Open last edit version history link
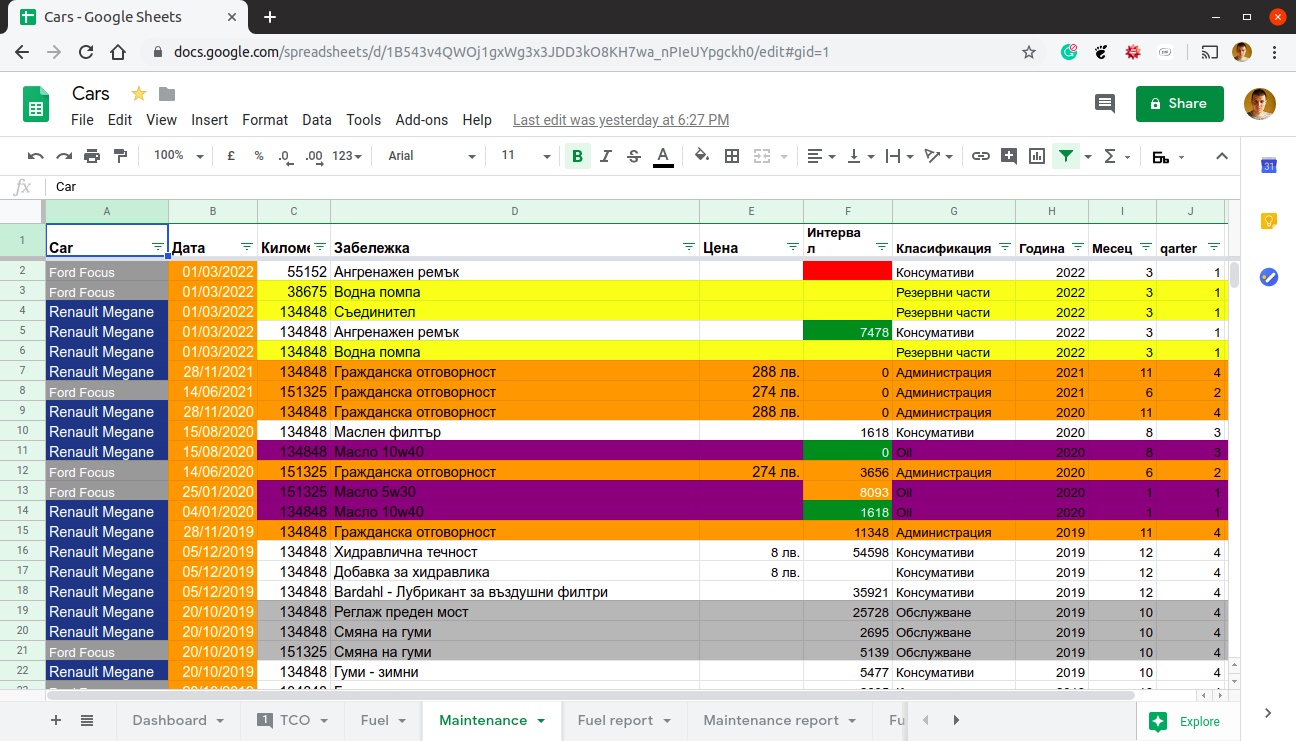Image resolution: width=1296 pixels, height=741 pixels. [x=621, y=120]
